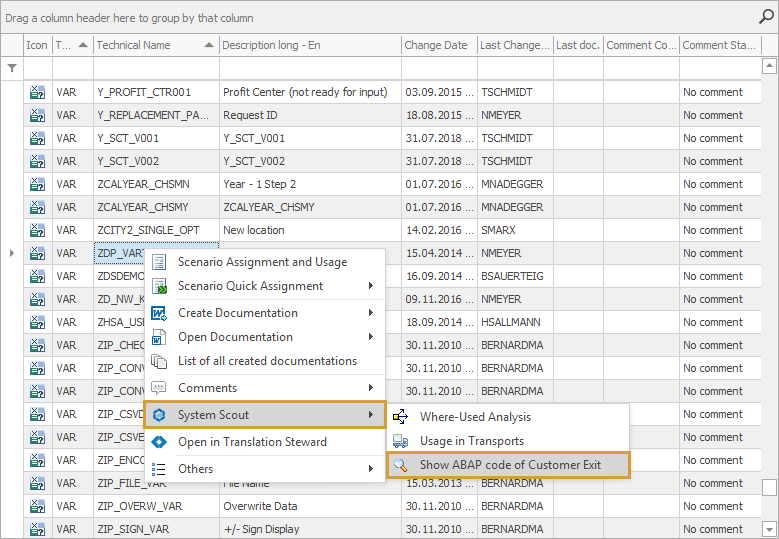Select the ZCITY2_SINGLE_OPT row cell
Screen dimensions: 779x539
pyautogui.click(x=156, y=230)
